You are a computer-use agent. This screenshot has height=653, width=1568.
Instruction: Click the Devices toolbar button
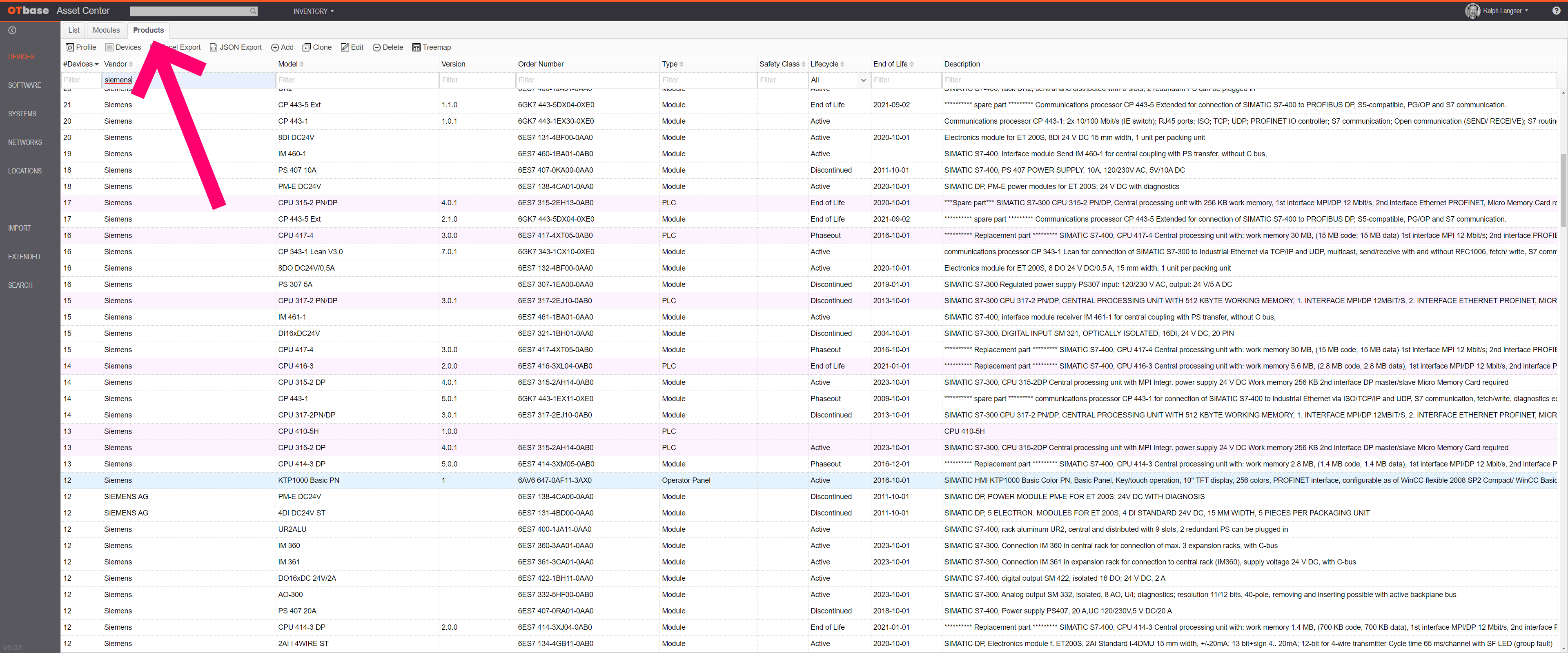[x=123, y=47]
